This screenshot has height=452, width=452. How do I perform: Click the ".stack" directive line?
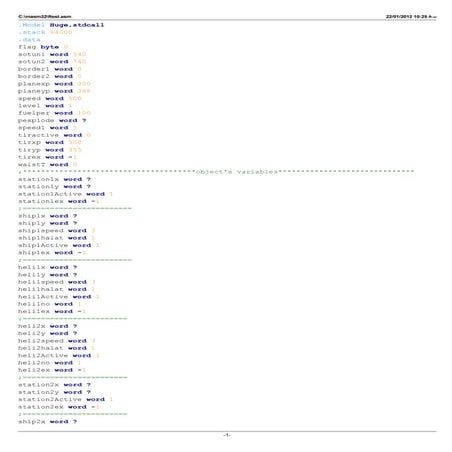45,32
